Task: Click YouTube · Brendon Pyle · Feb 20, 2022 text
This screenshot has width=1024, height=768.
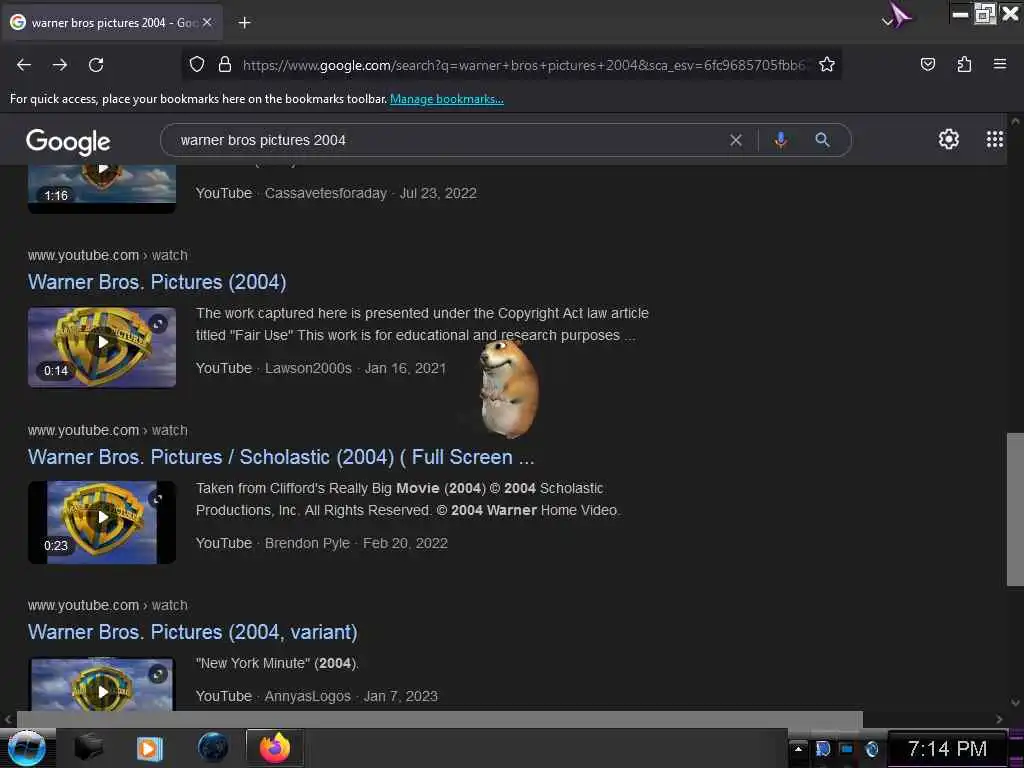Action: point(321,543)
